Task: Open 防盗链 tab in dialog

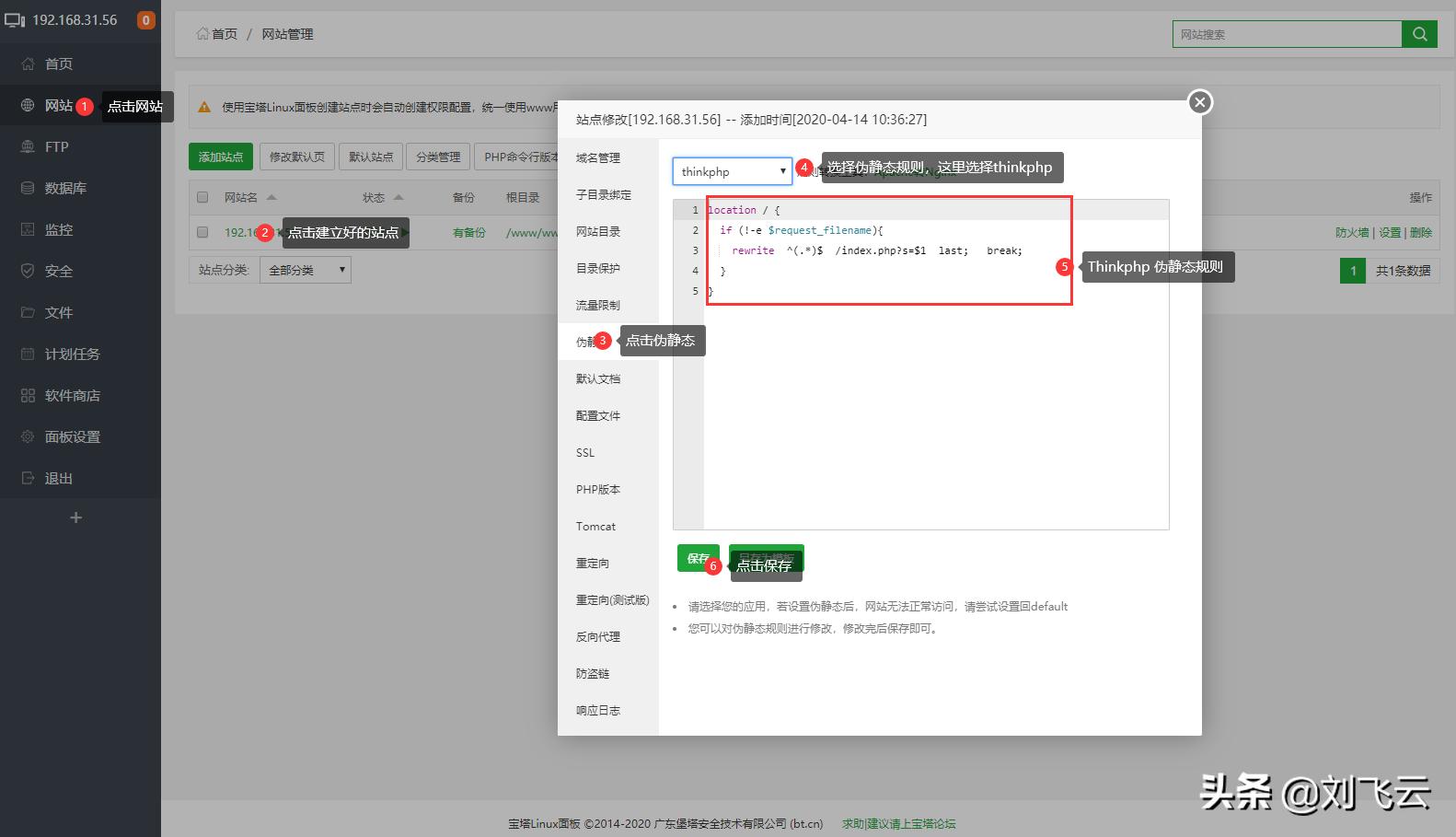Action: (593, 673)
